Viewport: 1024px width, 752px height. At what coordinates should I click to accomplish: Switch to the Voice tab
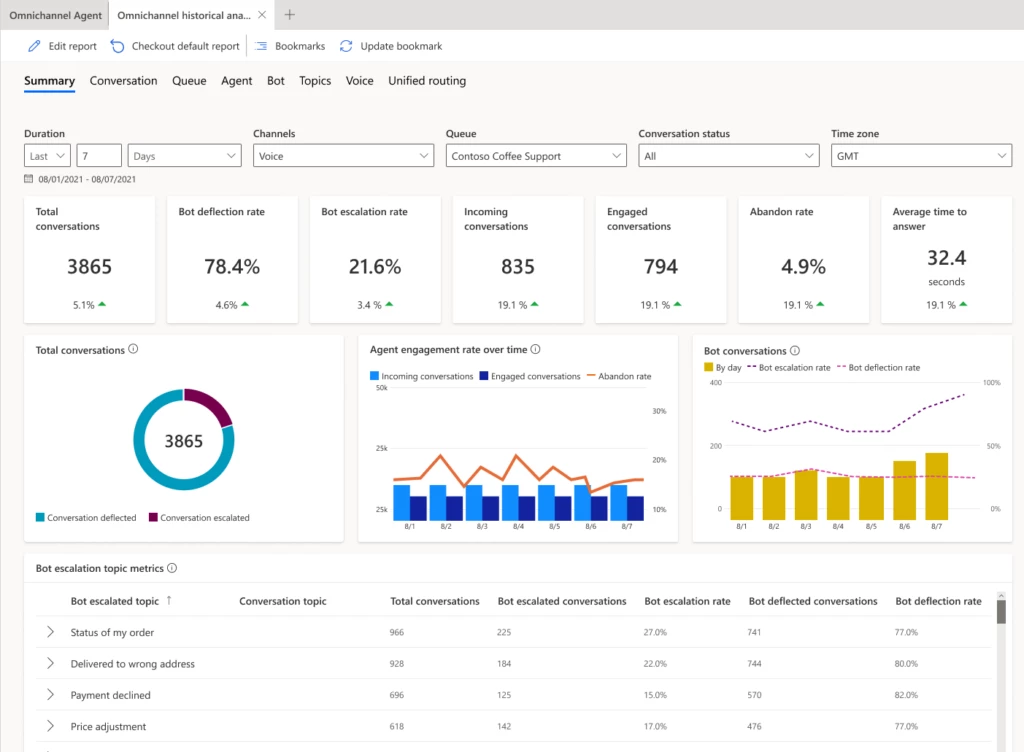pyautogui.click(x=359, y=81)
